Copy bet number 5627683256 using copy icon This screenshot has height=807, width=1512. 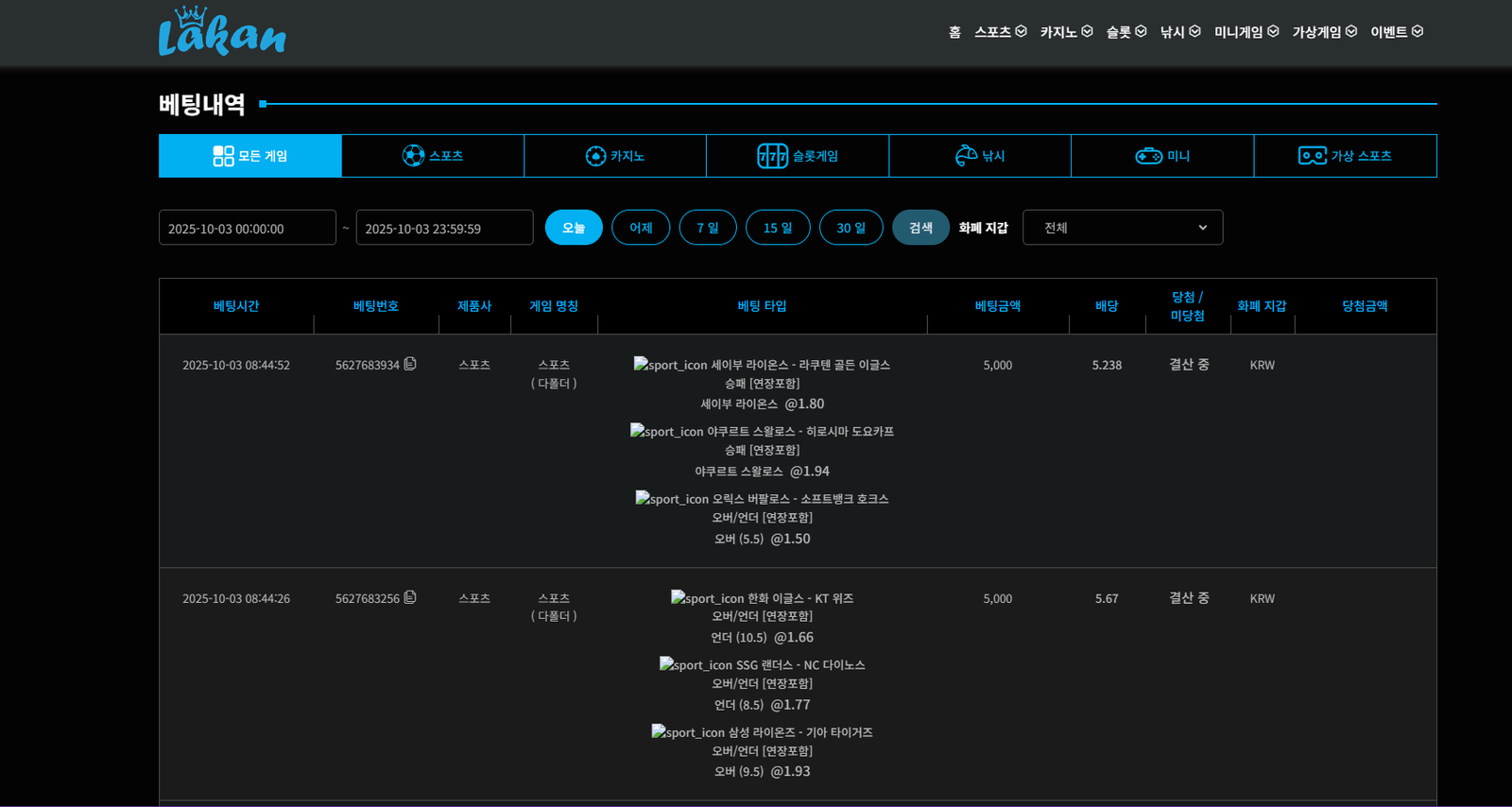pyautogui.click(x=410, y=597)
